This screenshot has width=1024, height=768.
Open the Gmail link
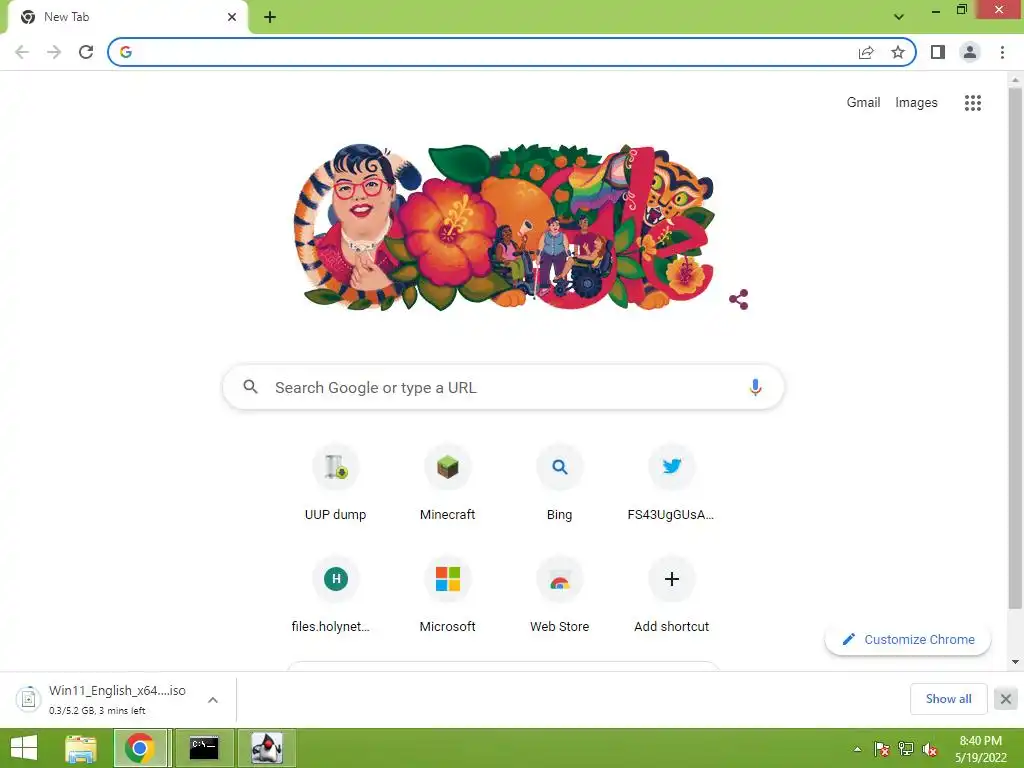[x=863, y=103]
